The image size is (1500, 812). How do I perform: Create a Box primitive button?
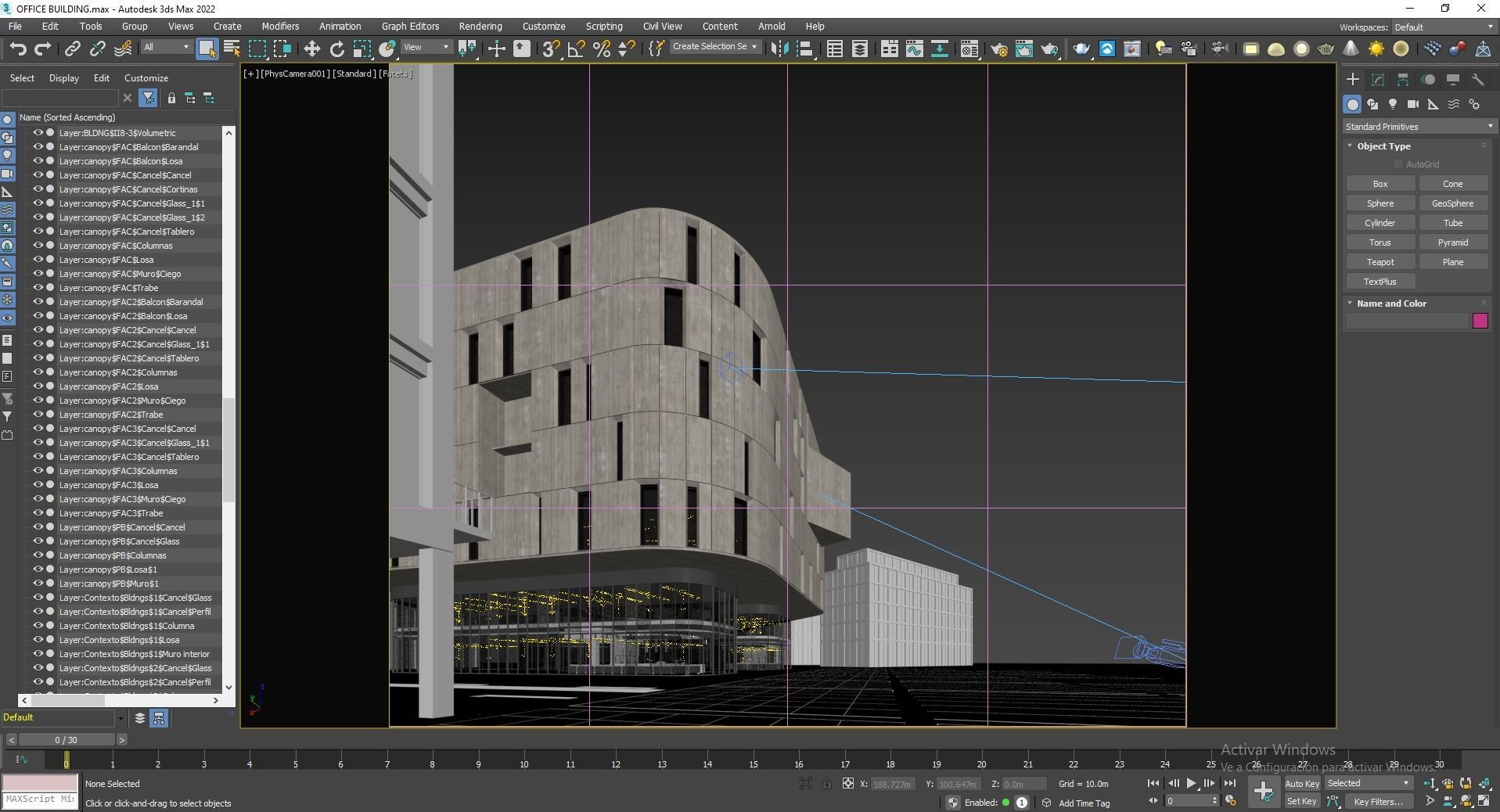1380,184
